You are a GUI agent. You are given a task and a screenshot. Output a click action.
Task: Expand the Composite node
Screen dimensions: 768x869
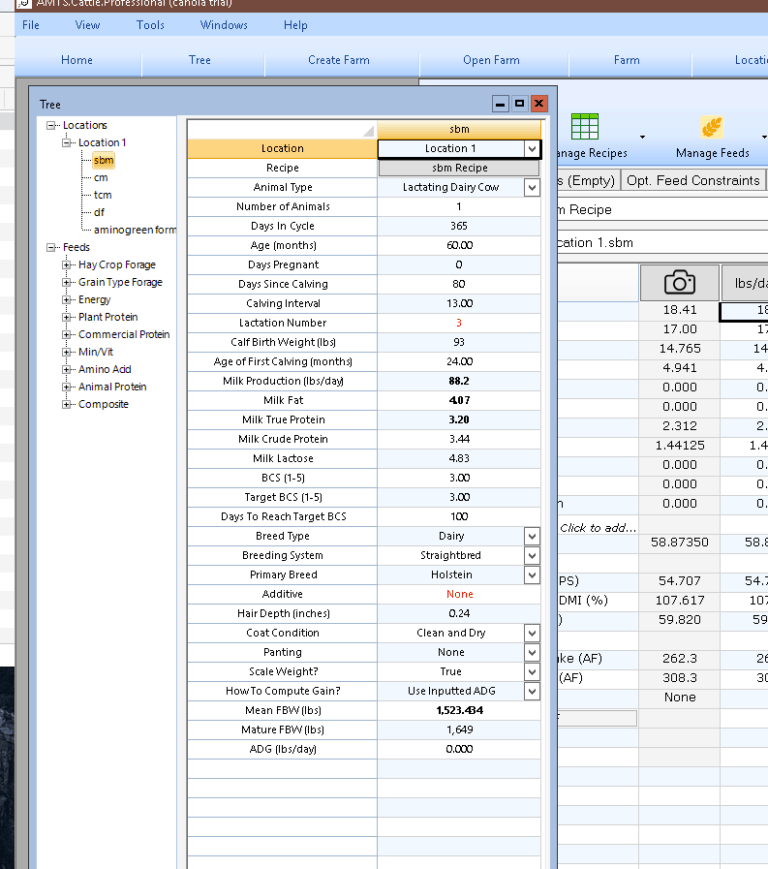(x=66, y=405)
